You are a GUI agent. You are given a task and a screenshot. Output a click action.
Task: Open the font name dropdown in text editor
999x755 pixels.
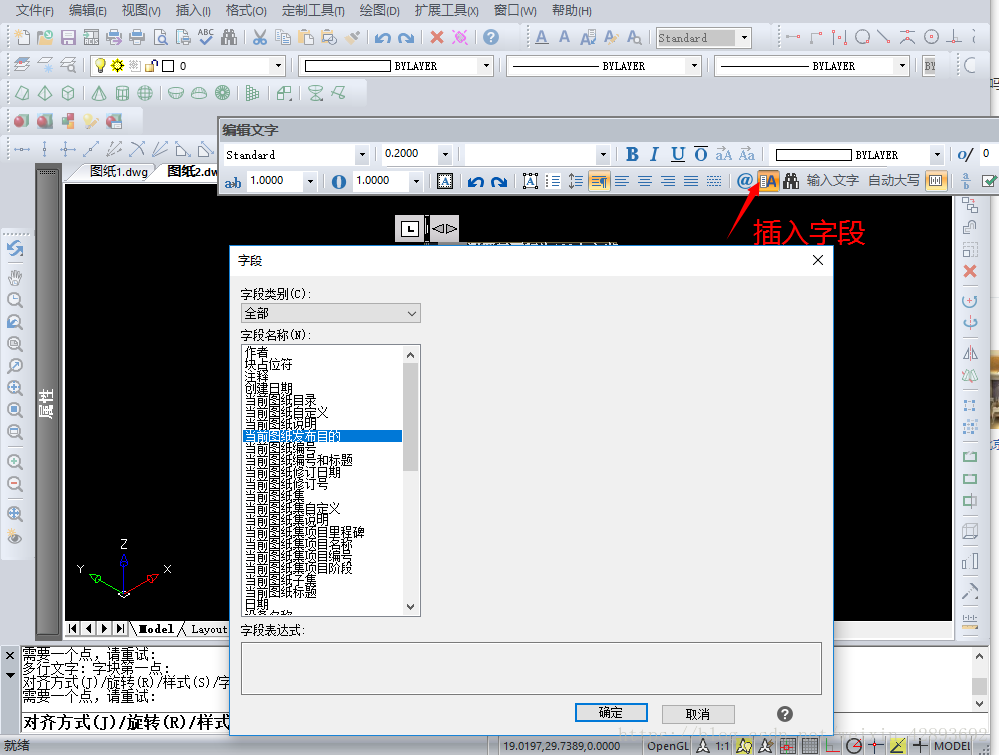pos(603,155)
